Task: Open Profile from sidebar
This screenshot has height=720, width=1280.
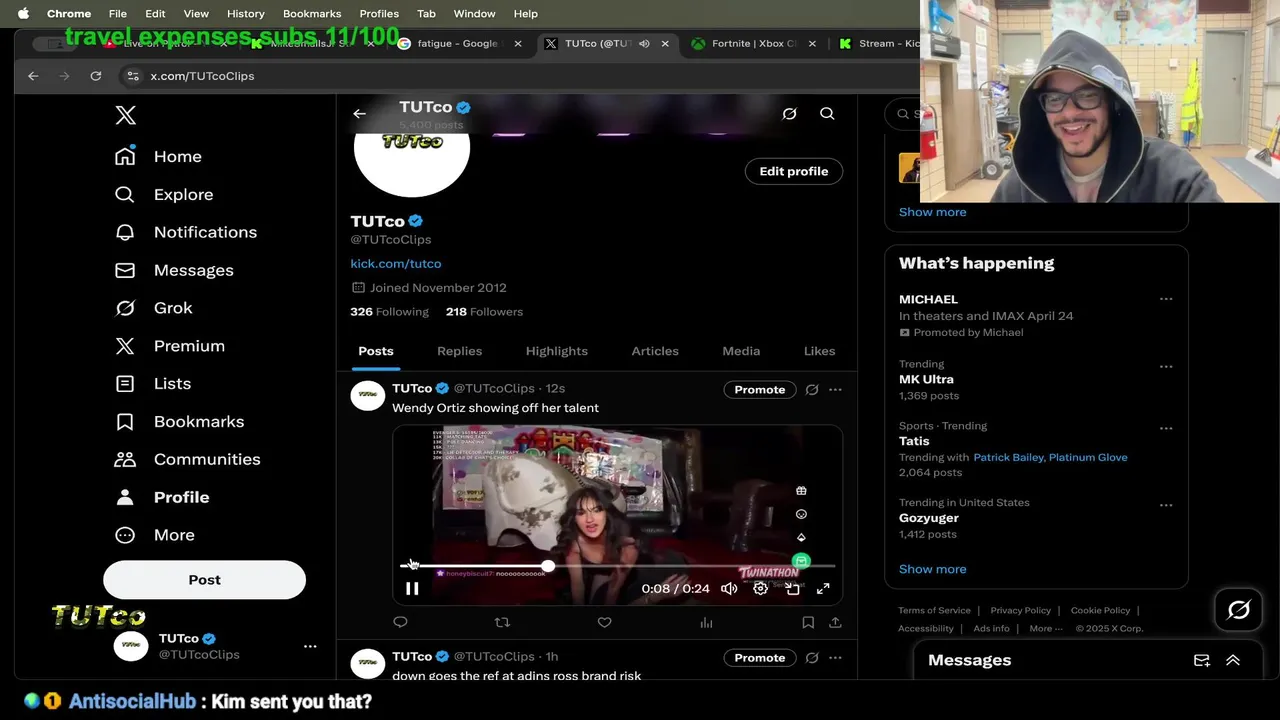Action: (x=162, y=497)
